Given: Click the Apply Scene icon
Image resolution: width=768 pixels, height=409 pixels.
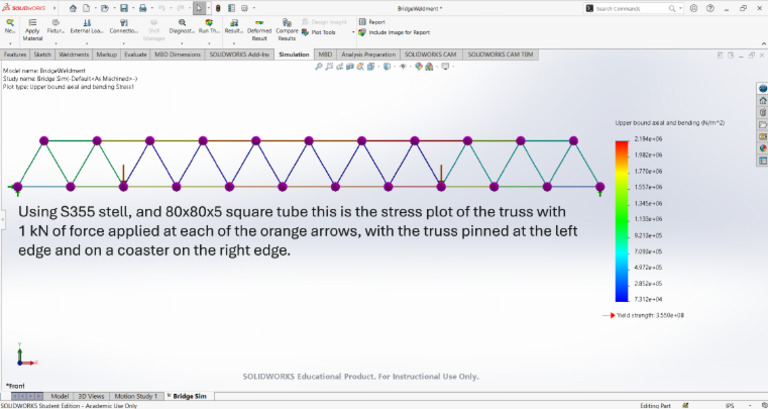Looking at the screenshot, I should pyautogui.click(x=429, y=67).
